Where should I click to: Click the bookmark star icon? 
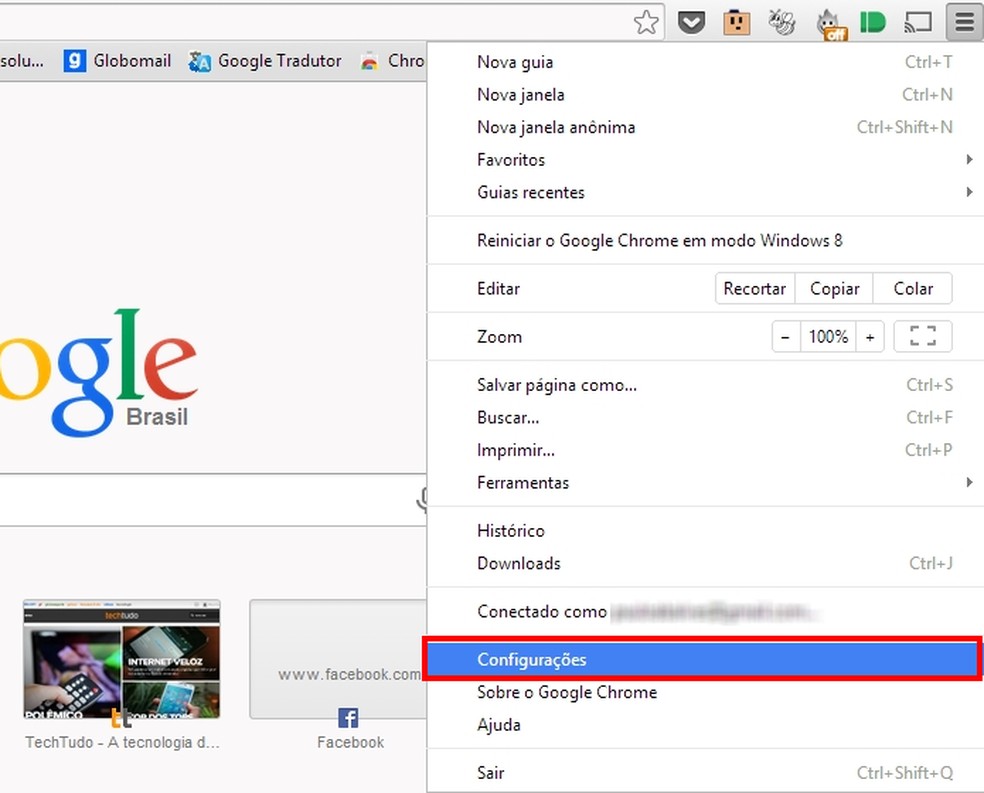(x=646, y=21)
